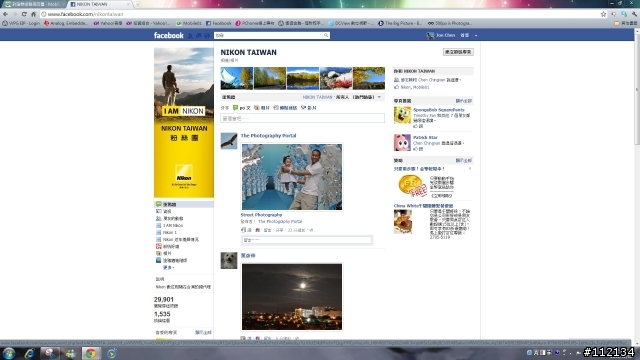Open the FB FREE gold coin ad image
The width and height of the screenshot is (640, 360).
(412, 186)
